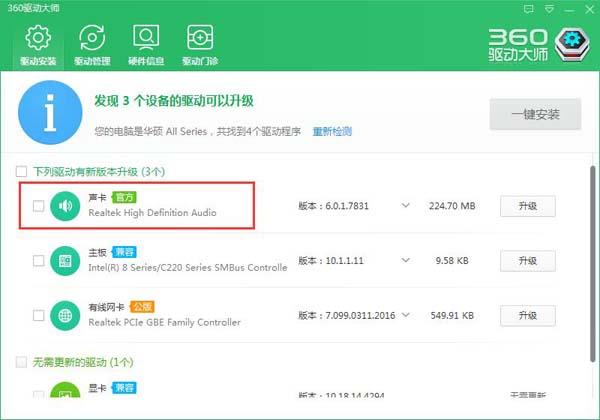
Task: Click the heading 发现 3 个设备的驱动可以升级
Action: pos(174,101)
